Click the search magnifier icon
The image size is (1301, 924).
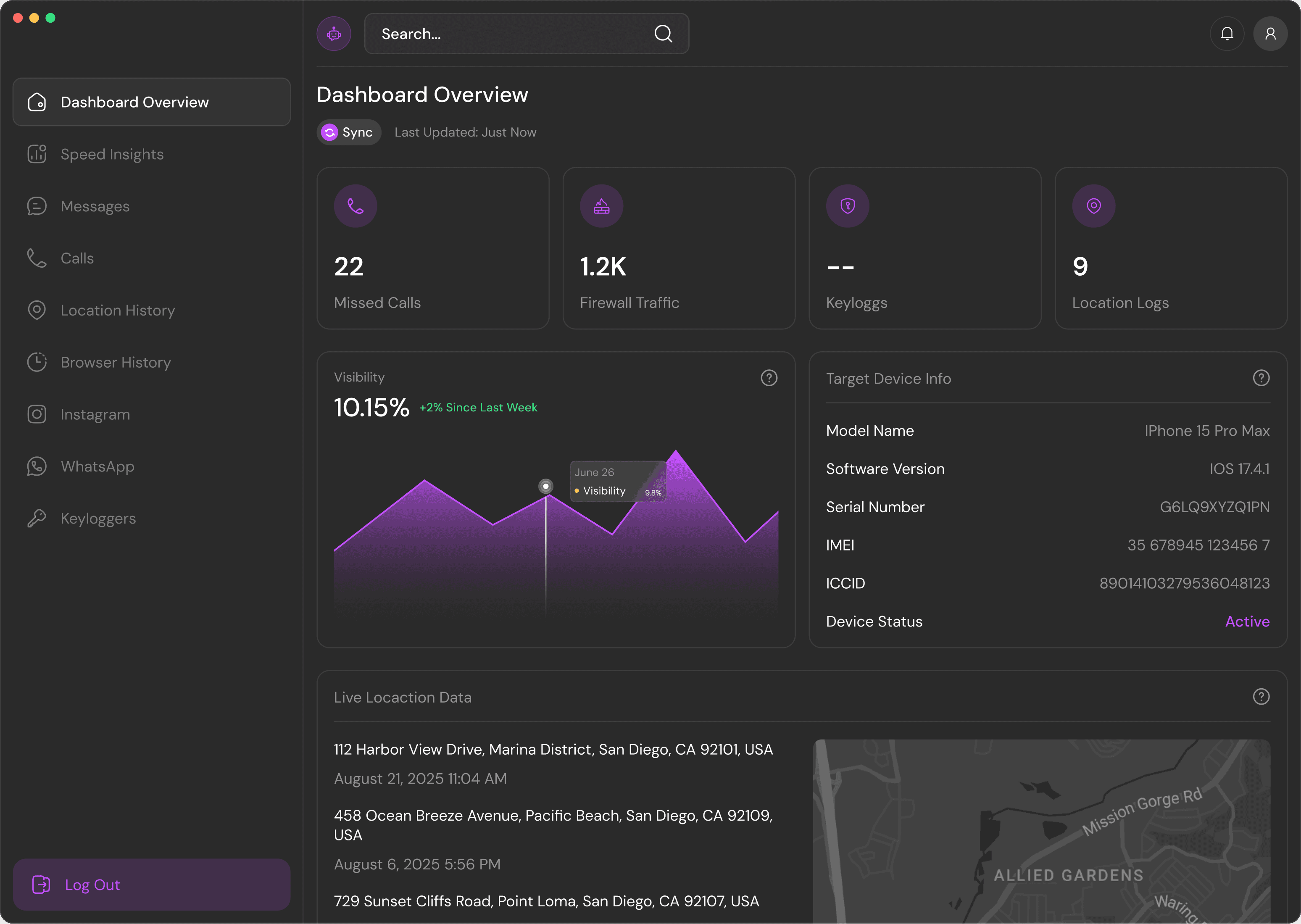pyautogui.click(x=663, y=34)
